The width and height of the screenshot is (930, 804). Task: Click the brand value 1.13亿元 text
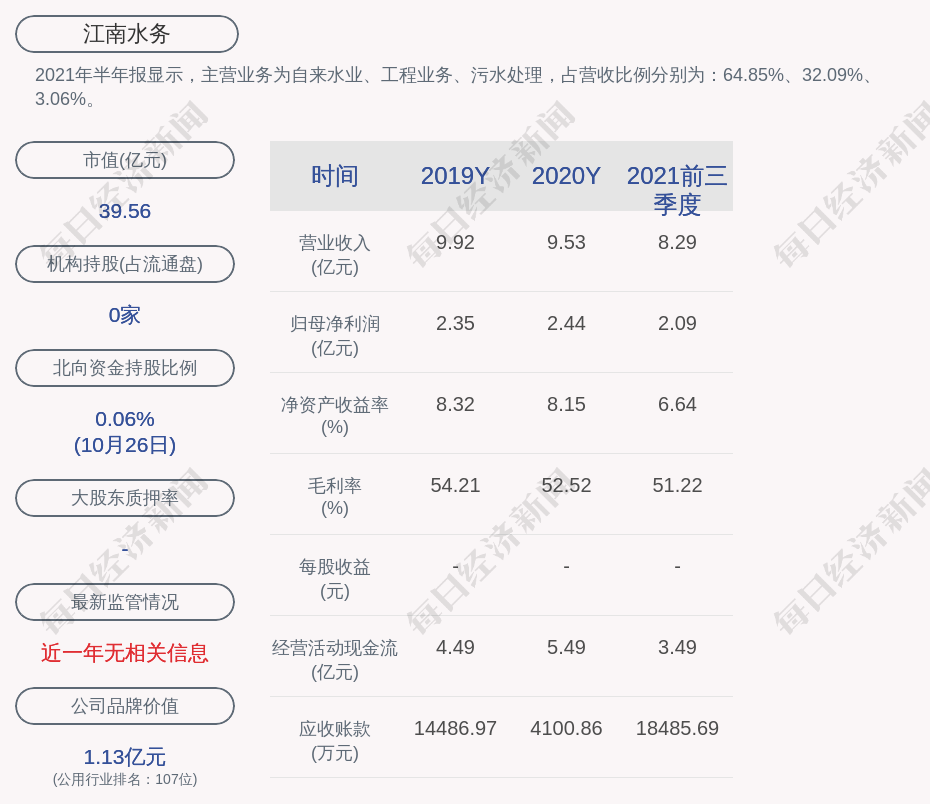point(125,757)
